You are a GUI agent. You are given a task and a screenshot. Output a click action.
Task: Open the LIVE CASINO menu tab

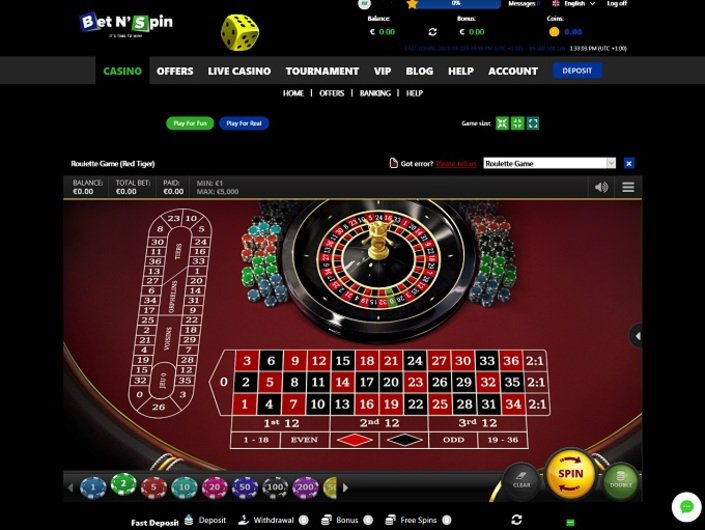tap(239, 71)
